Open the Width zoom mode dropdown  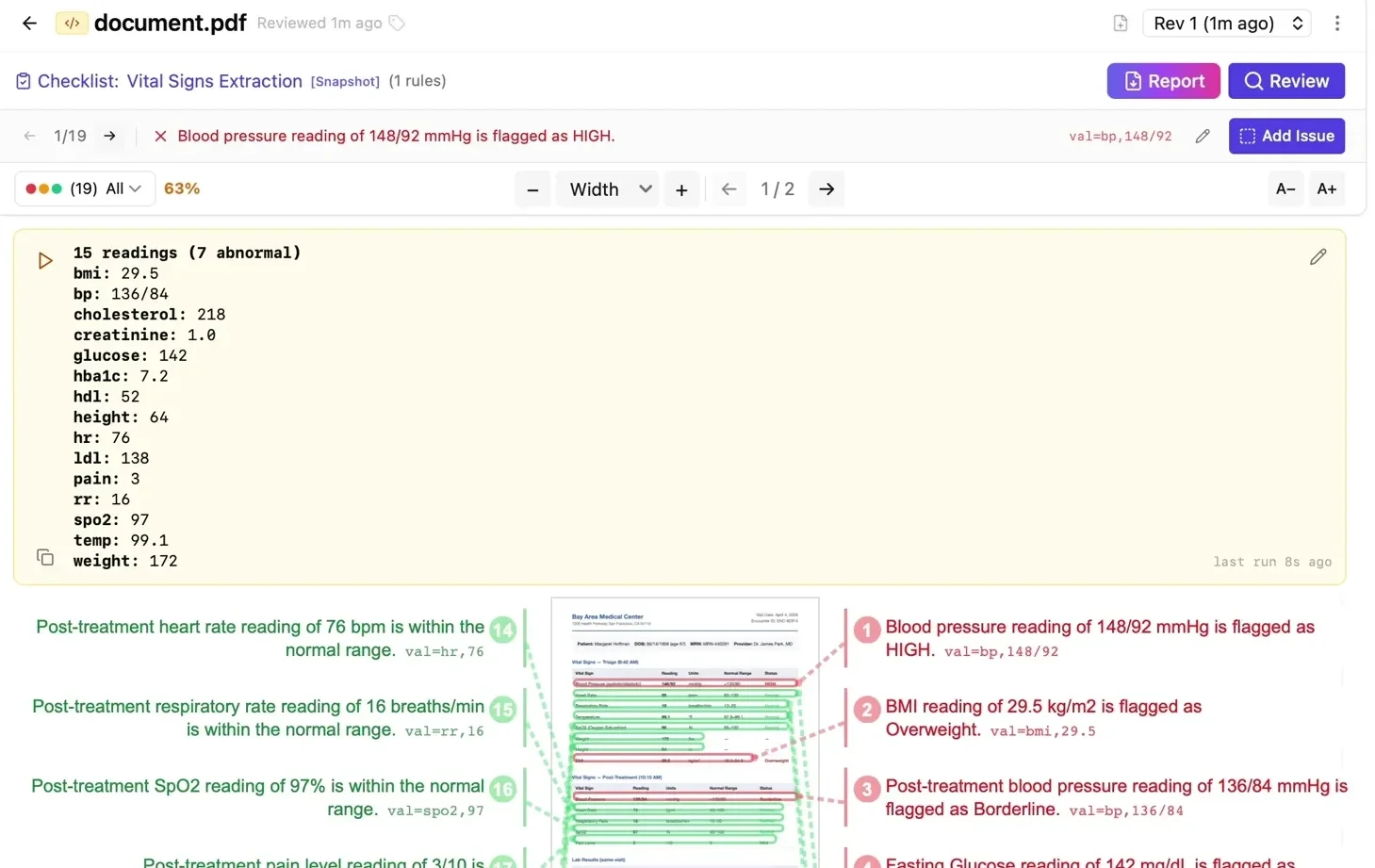pyautogui.click(x=610, y=189)
